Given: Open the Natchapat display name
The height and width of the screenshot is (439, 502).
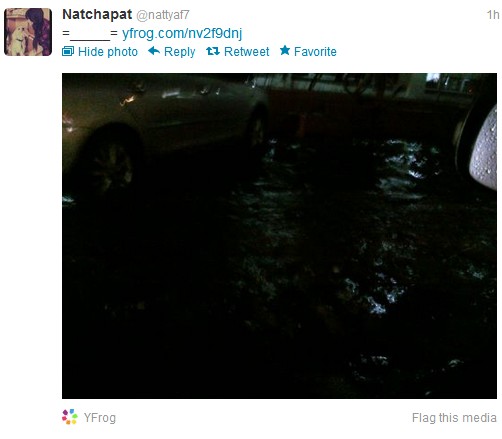Looking at the screenshot, I should [97, 14].
